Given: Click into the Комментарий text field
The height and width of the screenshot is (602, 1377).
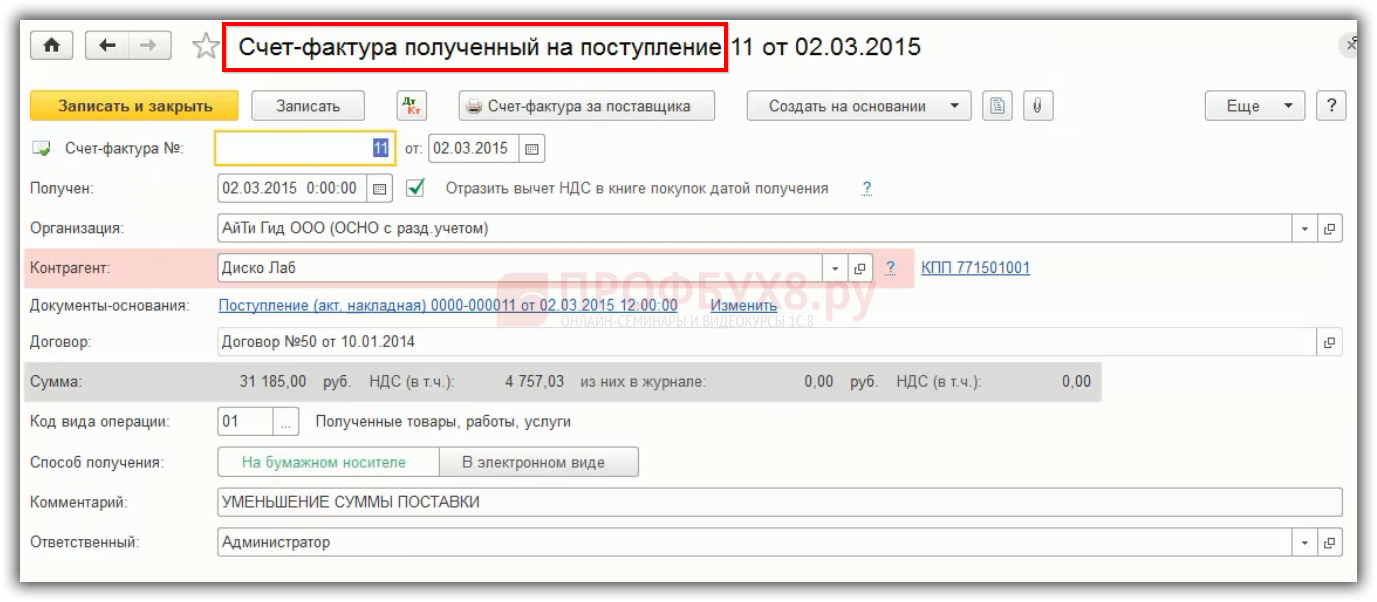Looking at the screenshot, I should (x=778, y=502).
